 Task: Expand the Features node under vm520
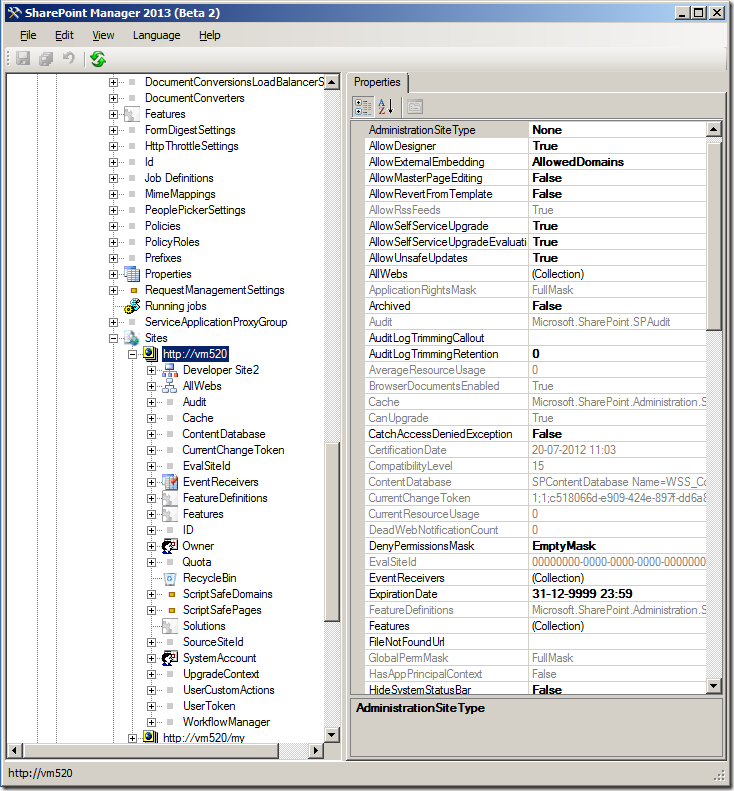pyautogui.click(x=151, y=514)
